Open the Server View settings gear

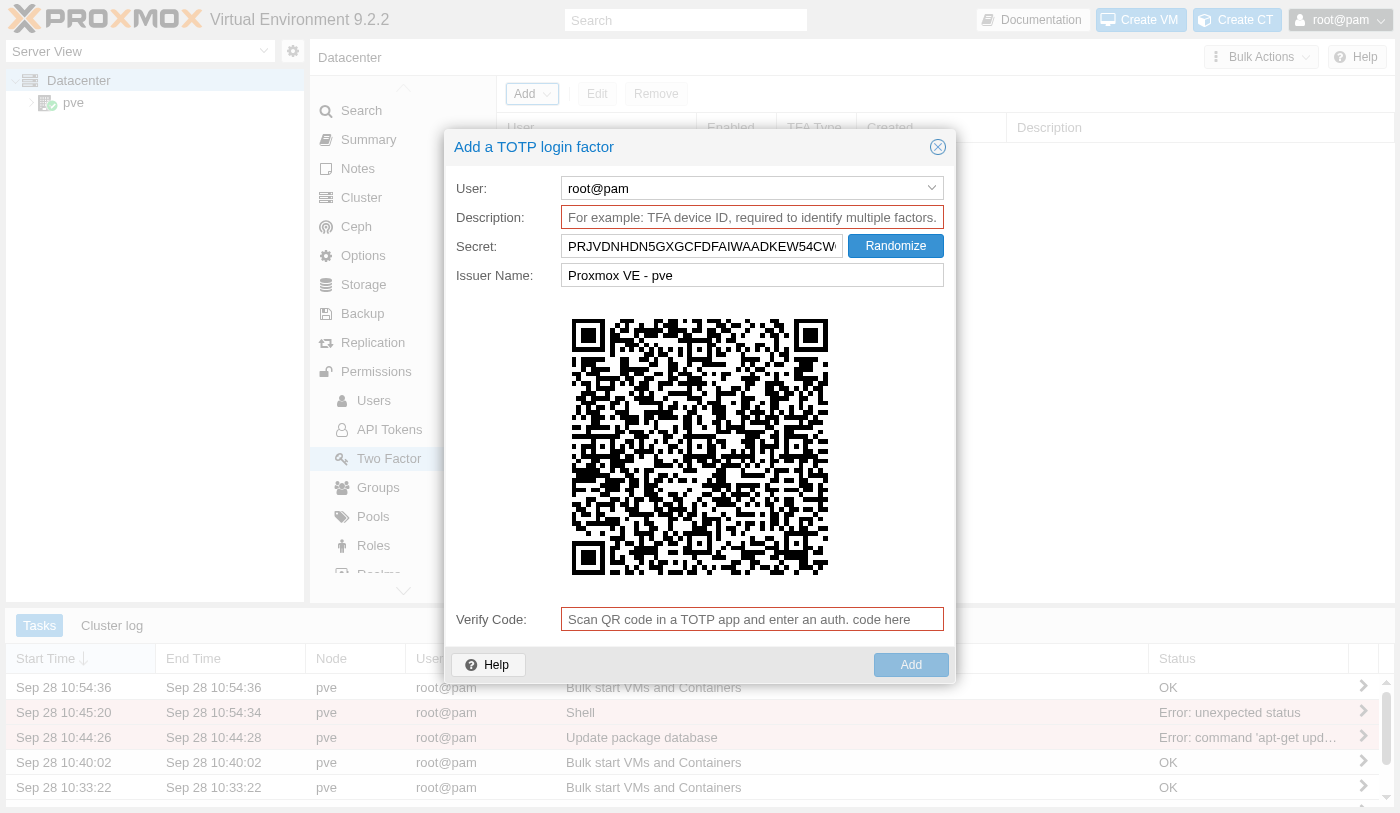coord(292,51)
